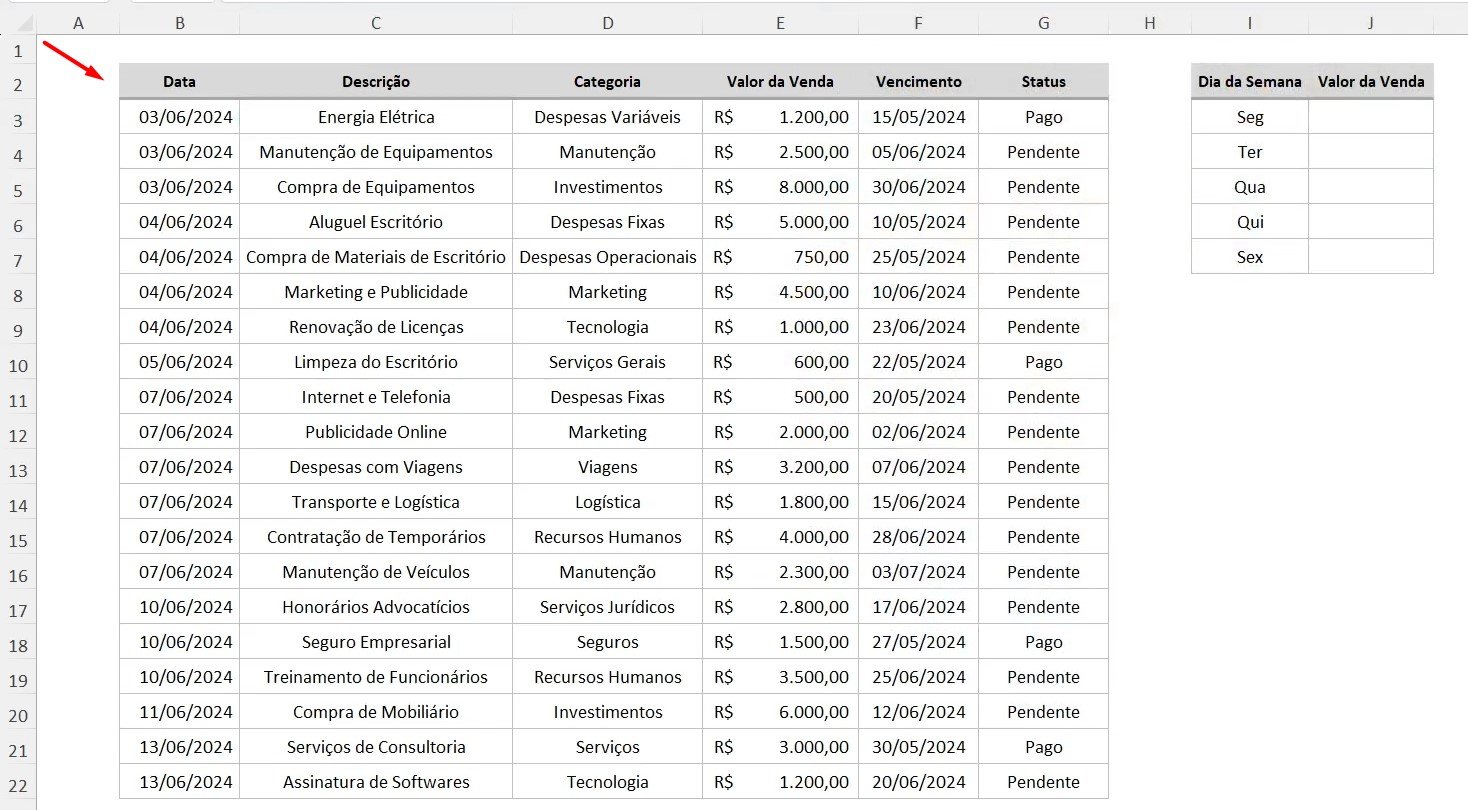Select 'Transporte e Logística' cell
Image resolution: width=1468 pixels, height=810 pixels.
pos(376,502)
